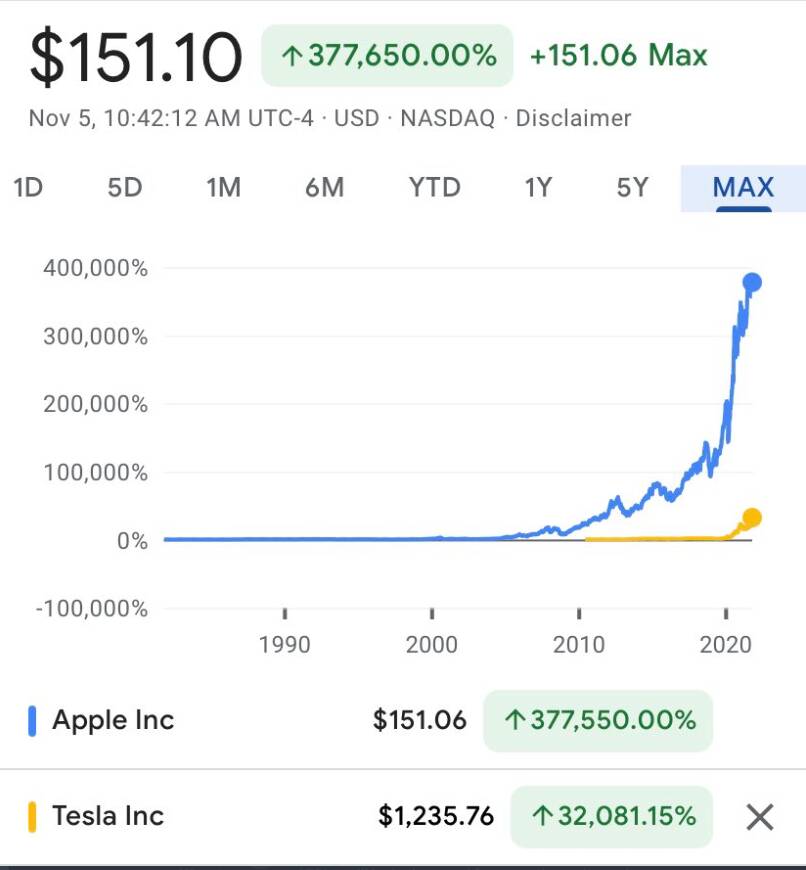Viewport: 806px width, 870px height.
Task: Select the MAX time range tab
Action: [743, 187]
